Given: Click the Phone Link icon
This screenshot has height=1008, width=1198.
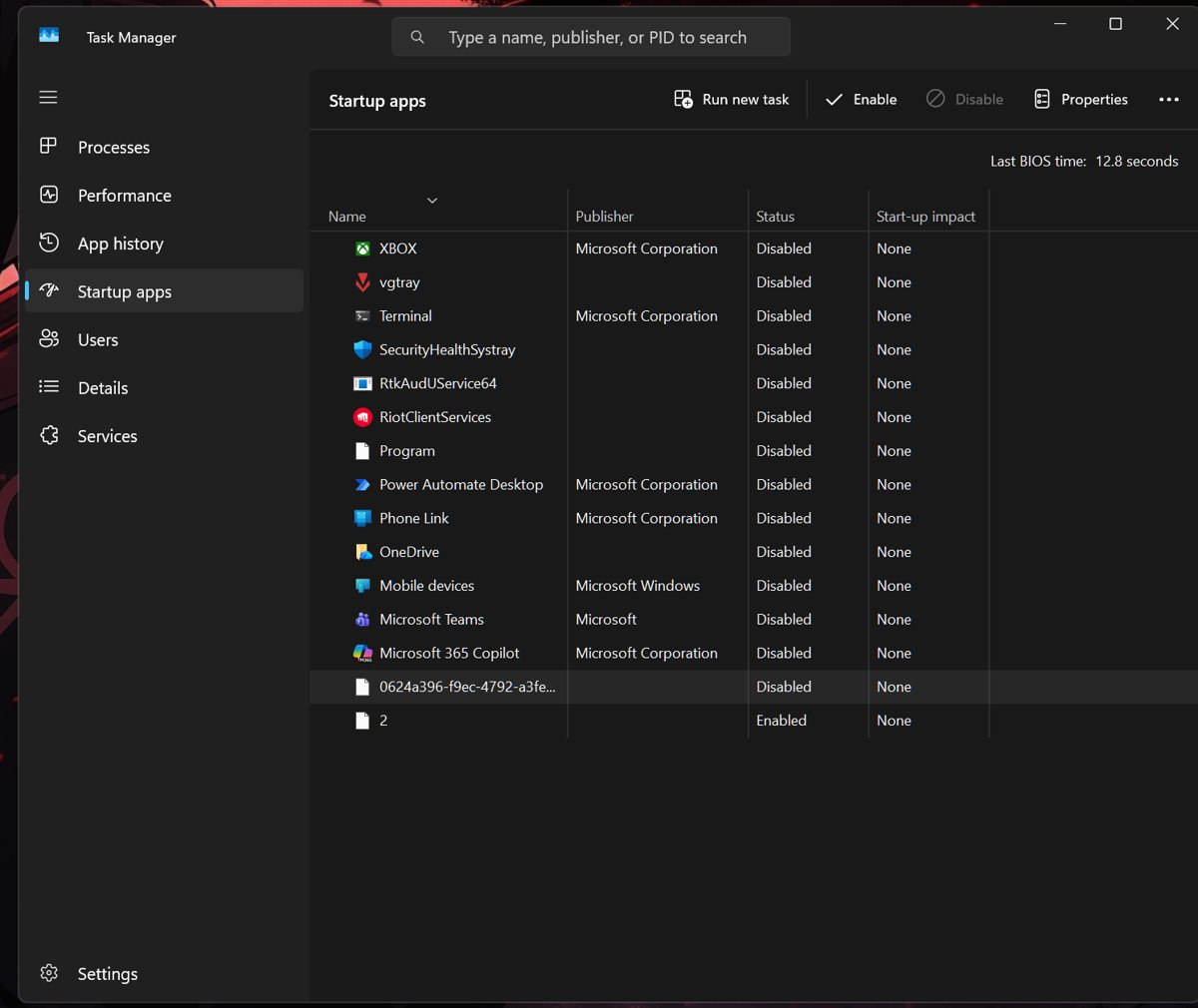Looking at the screenshot, I should point(362,518).
